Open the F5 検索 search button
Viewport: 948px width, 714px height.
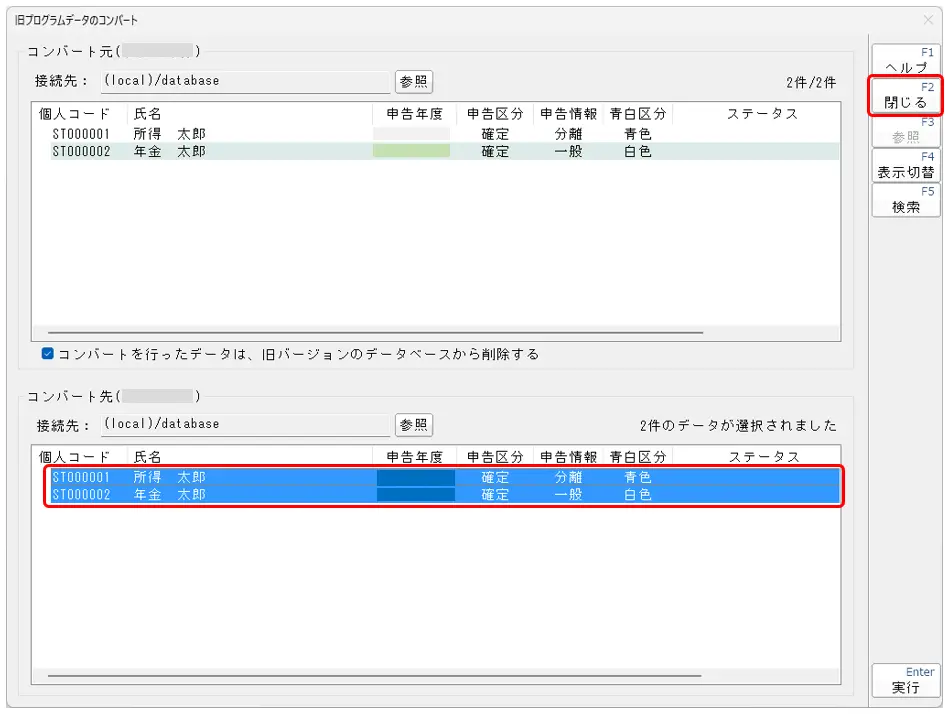click(906, 200)
